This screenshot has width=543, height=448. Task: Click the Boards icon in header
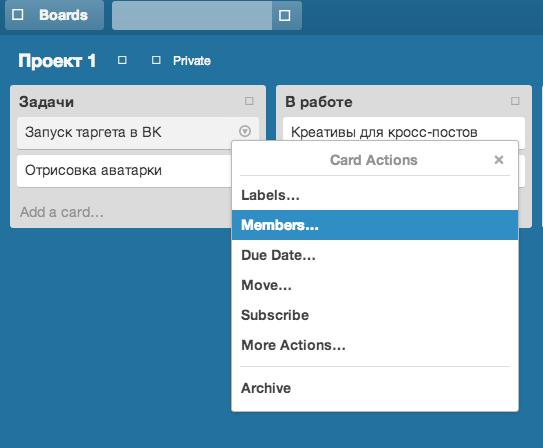(x=18, y=15)
